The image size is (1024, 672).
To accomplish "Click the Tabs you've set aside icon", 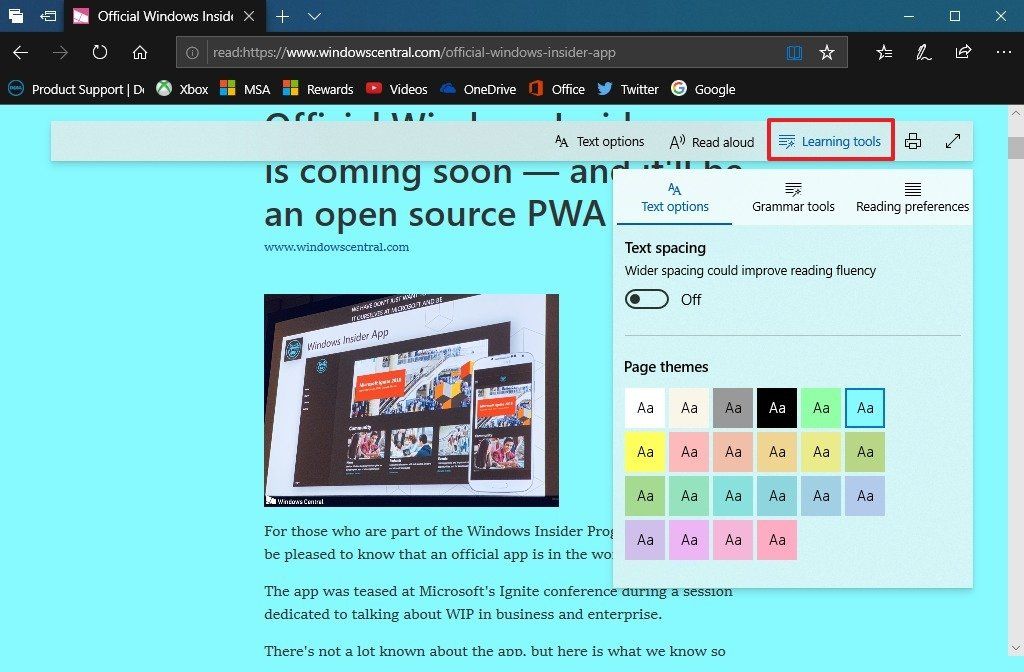I will tap(16, 16).
